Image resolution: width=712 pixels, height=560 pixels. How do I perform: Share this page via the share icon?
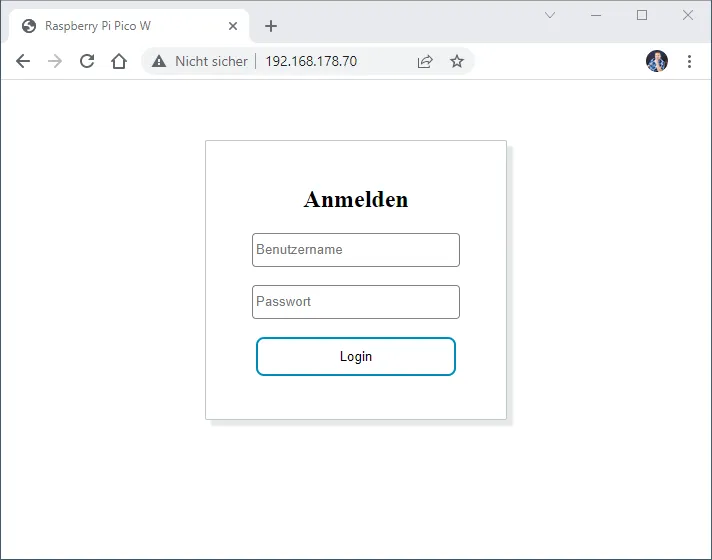(x=425, y=61)
